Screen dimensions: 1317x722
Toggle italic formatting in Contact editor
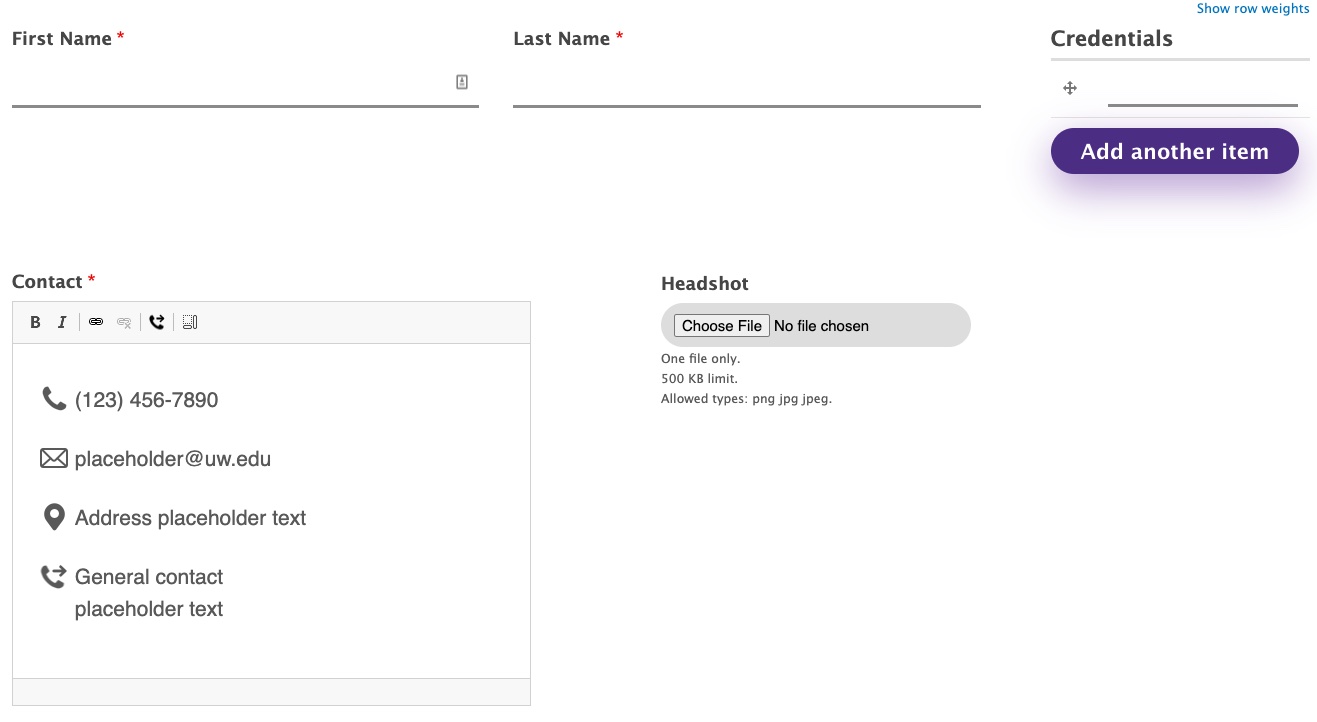(x=62, y=322)
